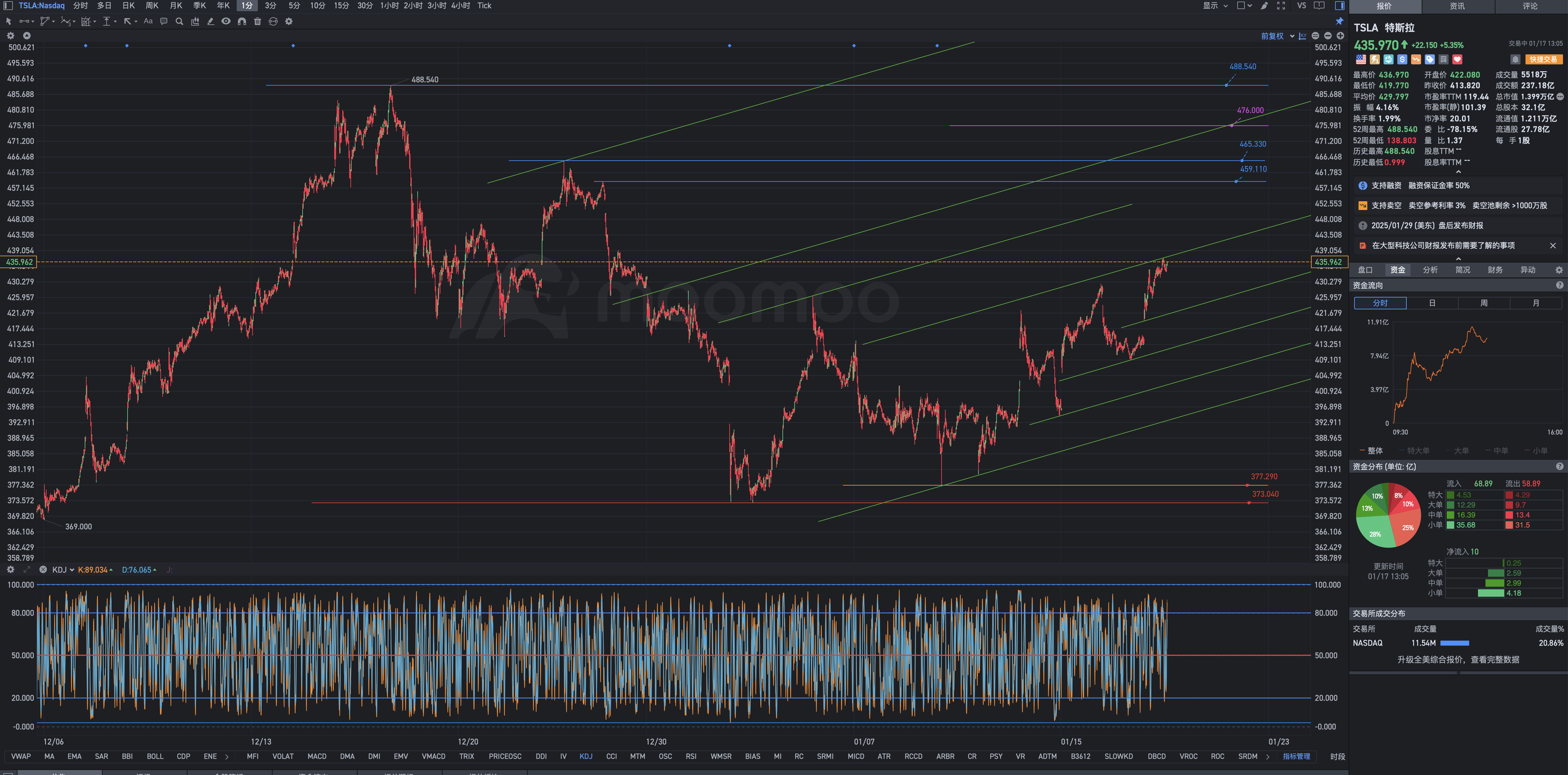Toggle the left sidebar panel icon

click(8, 6)
